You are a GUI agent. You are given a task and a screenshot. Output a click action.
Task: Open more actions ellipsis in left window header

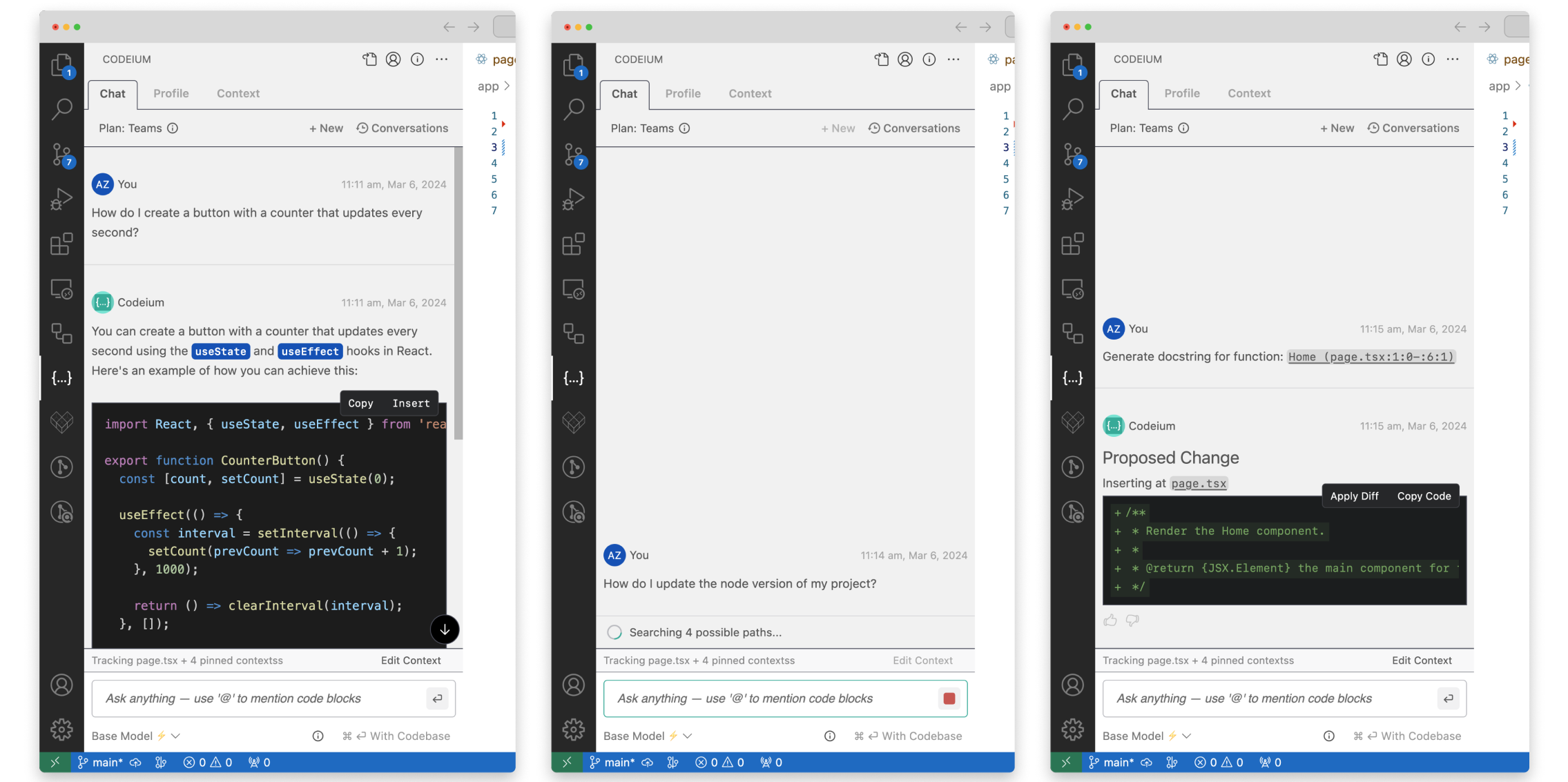tap(442, 59)
